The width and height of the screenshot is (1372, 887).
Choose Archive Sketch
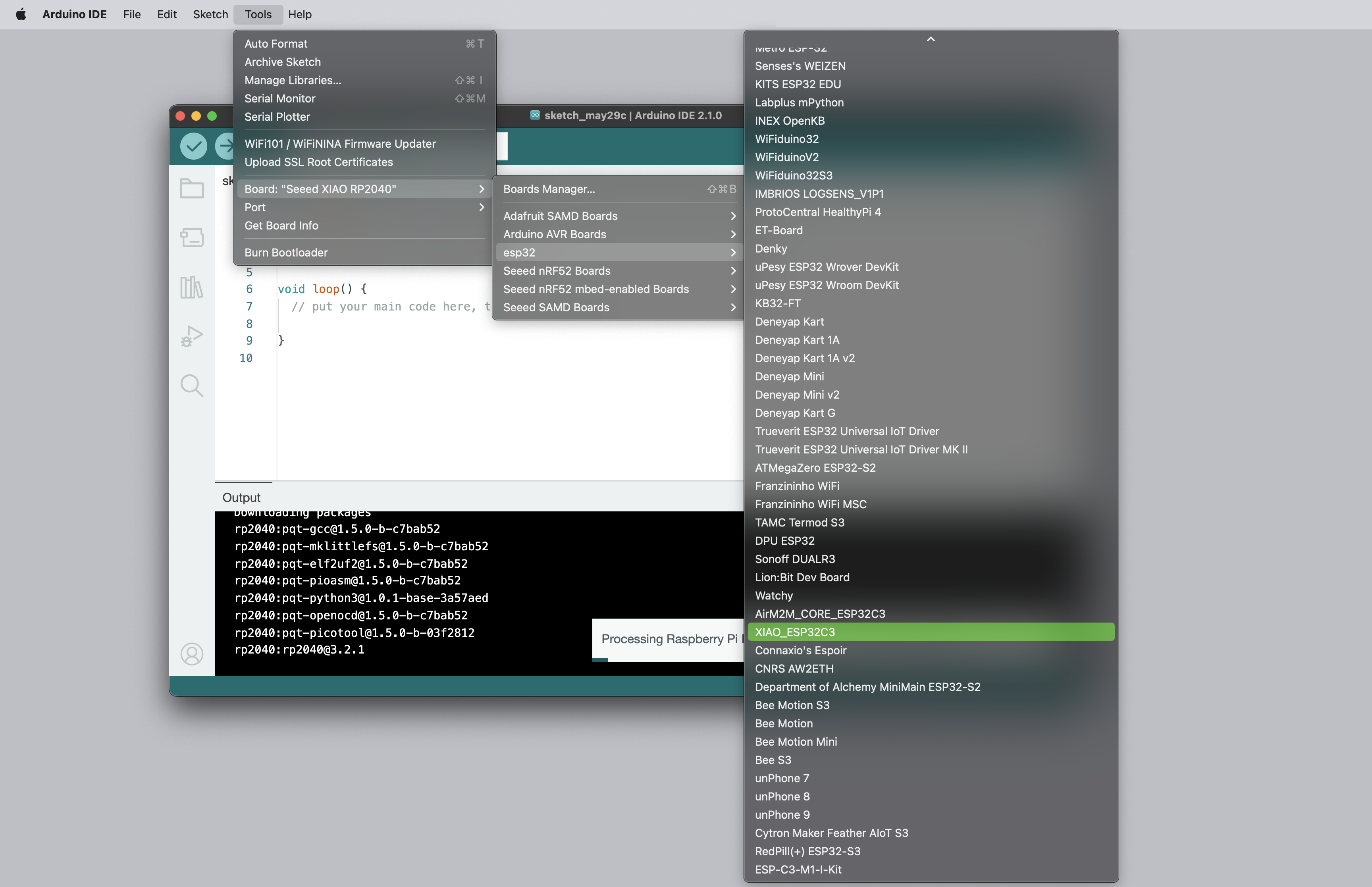364,62
